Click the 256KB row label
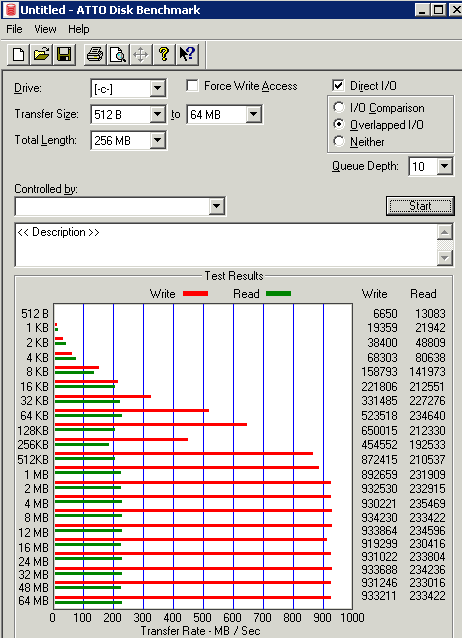This screenshot has width=462, height=638. click(33, 445)
